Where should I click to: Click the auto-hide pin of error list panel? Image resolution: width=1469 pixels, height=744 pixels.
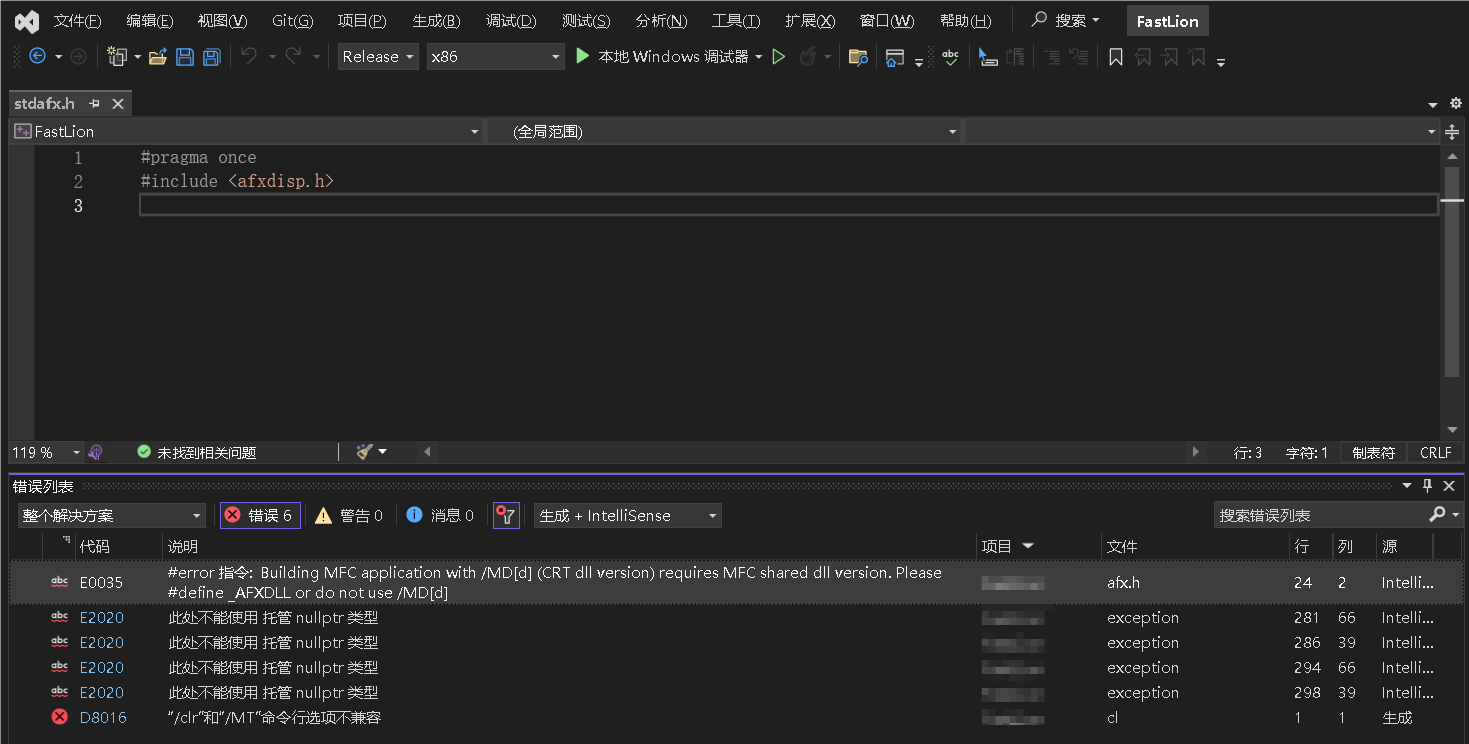pyautogui.click(x=1428, y=486)
